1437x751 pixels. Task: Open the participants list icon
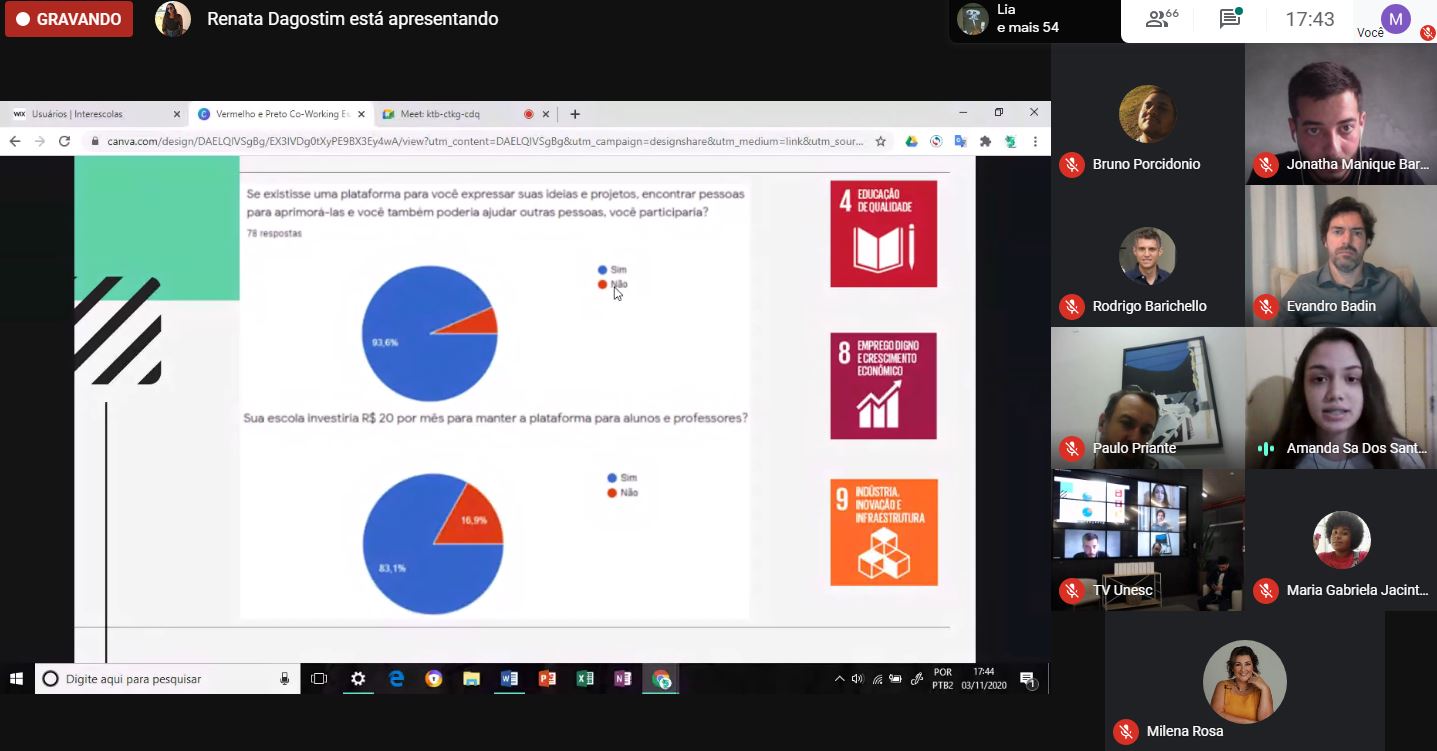coord(1161,19)
